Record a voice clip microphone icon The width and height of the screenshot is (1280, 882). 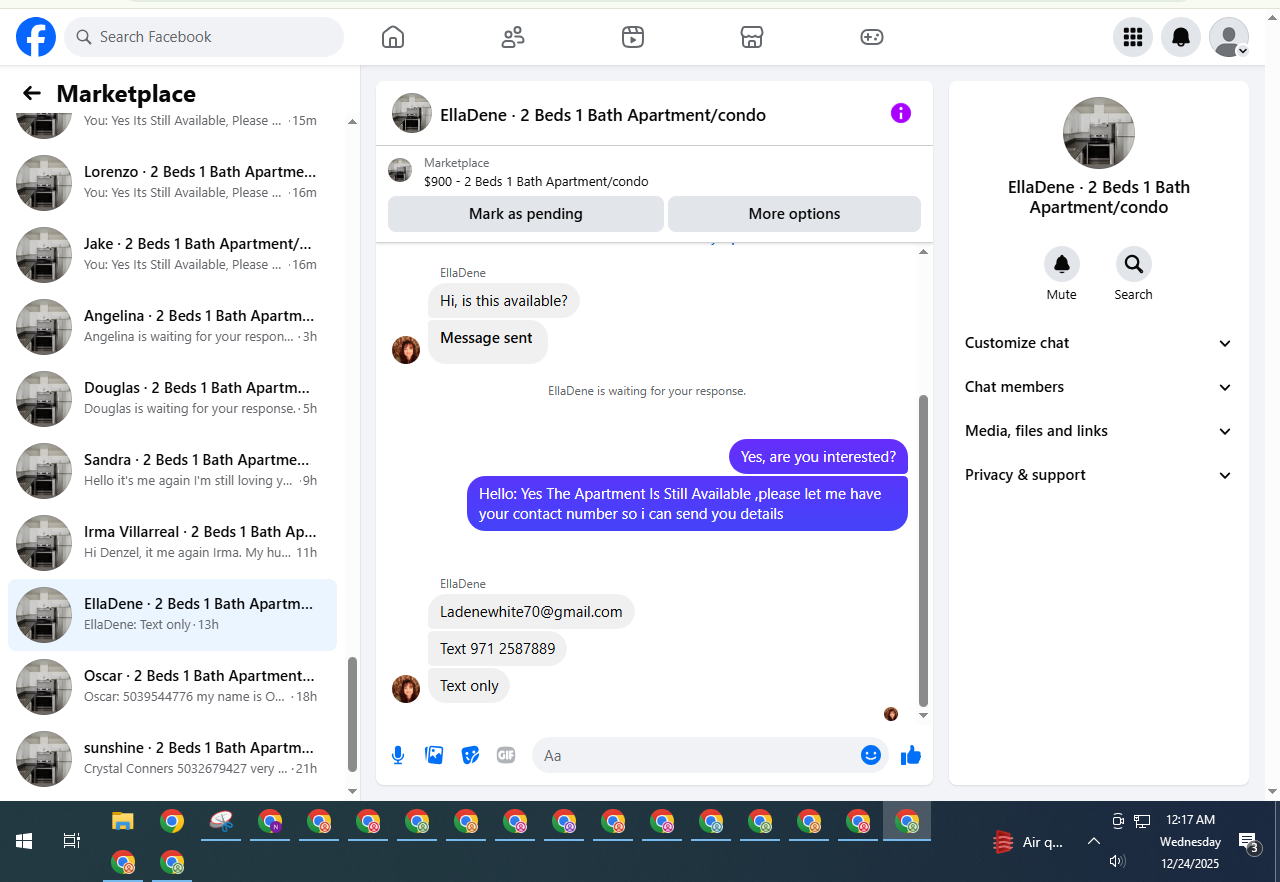point(398,755)
